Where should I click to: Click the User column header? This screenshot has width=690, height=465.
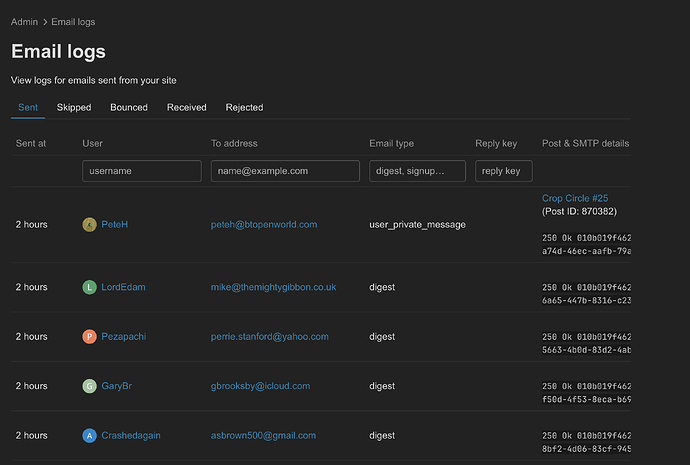tap(92, 143)
